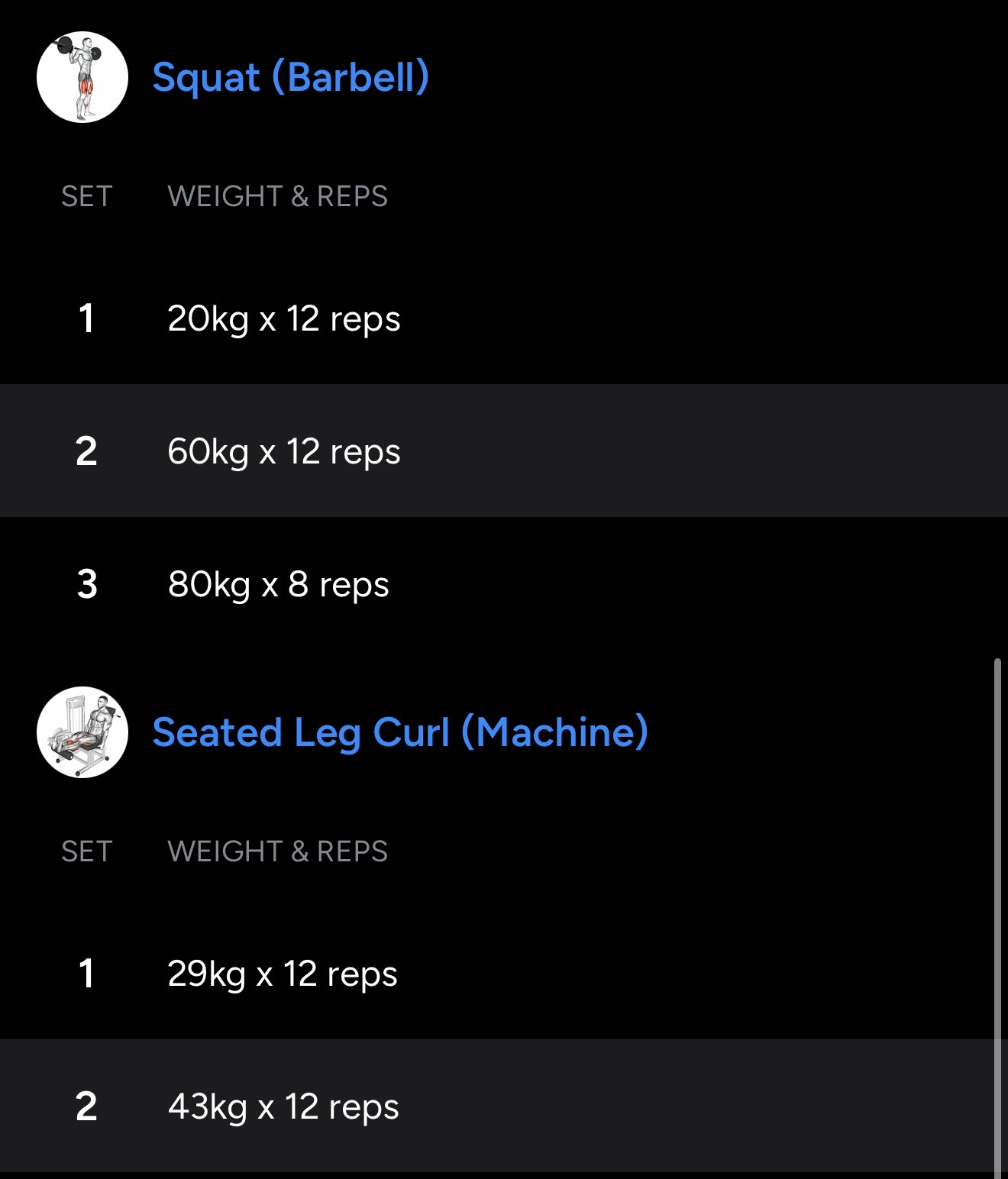Tap set number 3 under Squat (Barbell)
Screen dimensions: 1008x1179
coord(86,584)
